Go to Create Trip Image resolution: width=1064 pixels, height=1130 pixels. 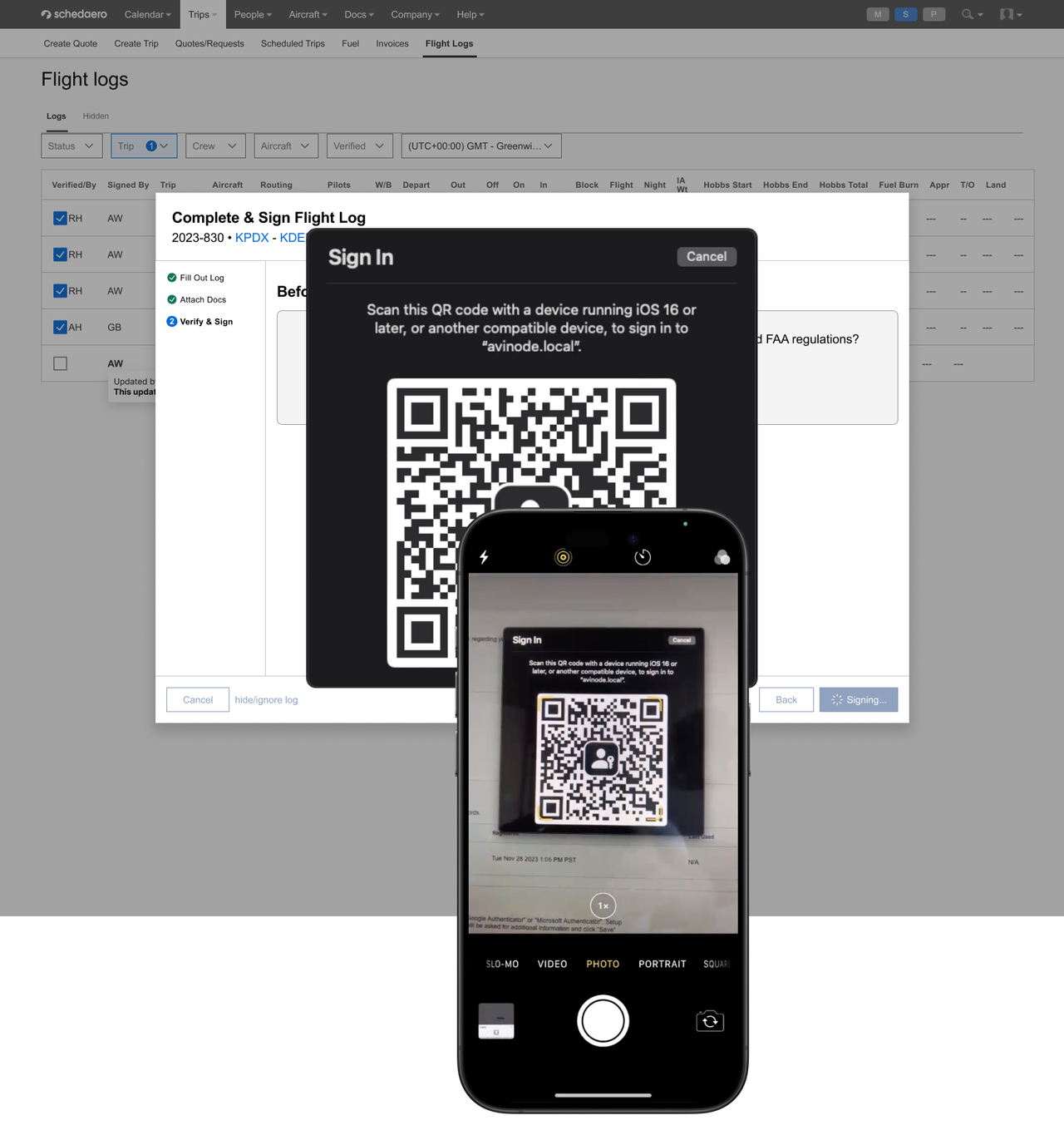136,43
